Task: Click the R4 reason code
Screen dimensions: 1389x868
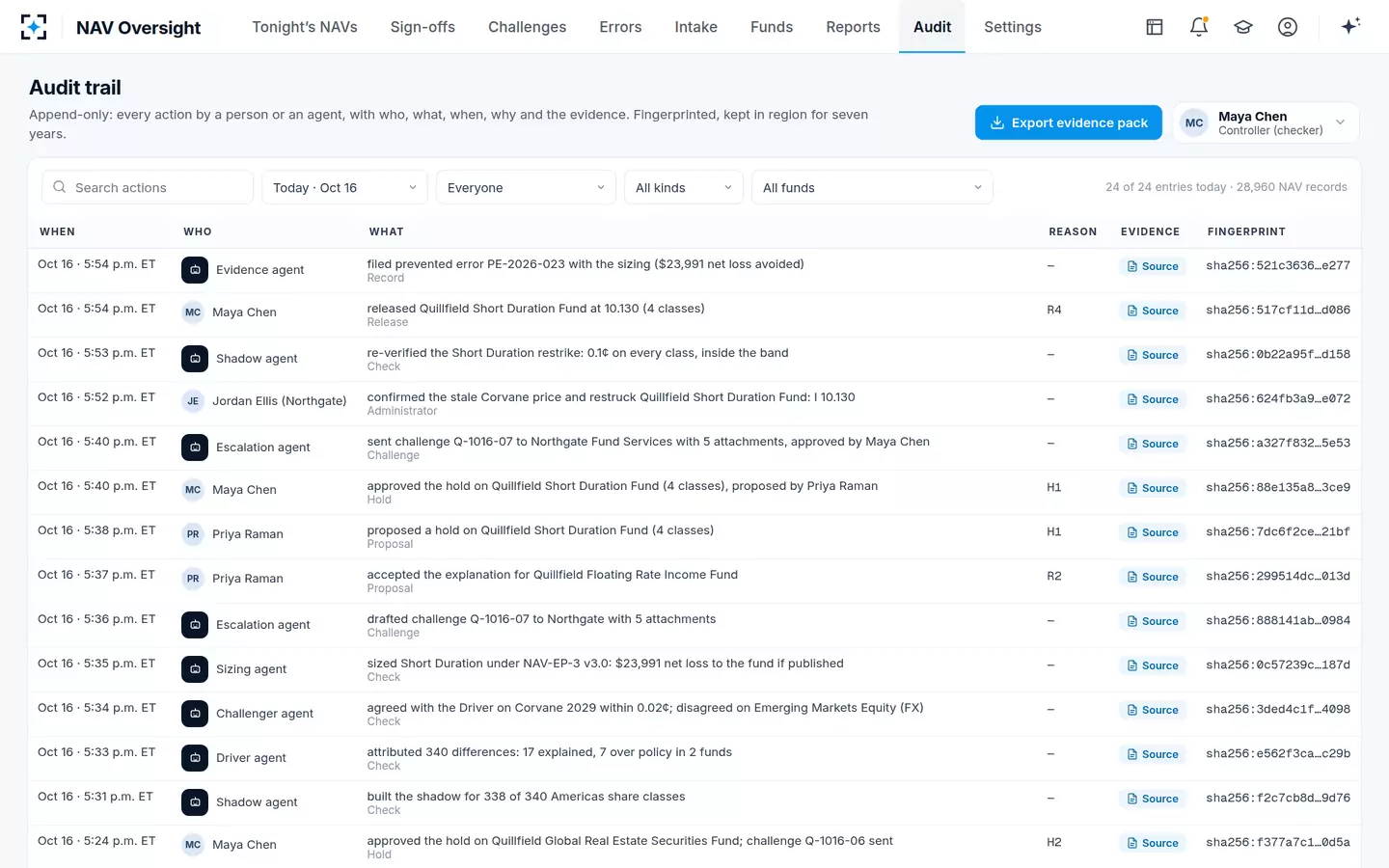Action: [x=1054, y=310]
